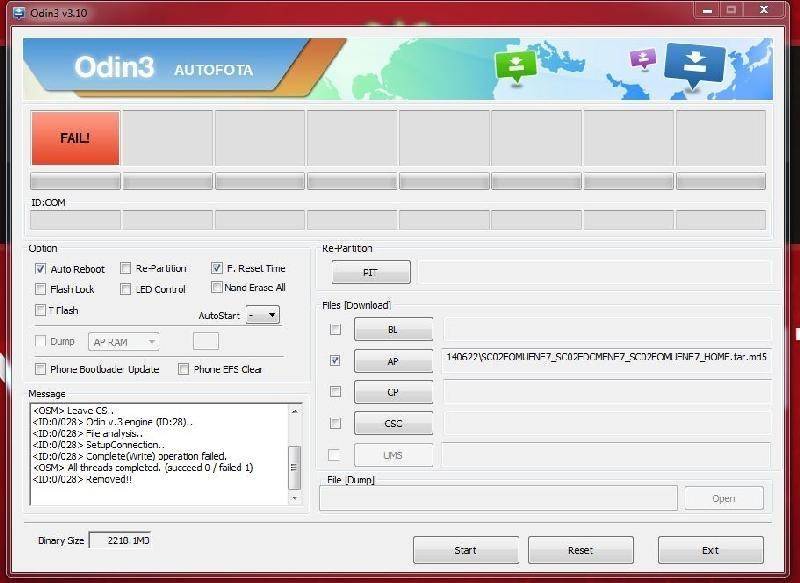
Task: Click the Exit button
Action: [711, 550]
